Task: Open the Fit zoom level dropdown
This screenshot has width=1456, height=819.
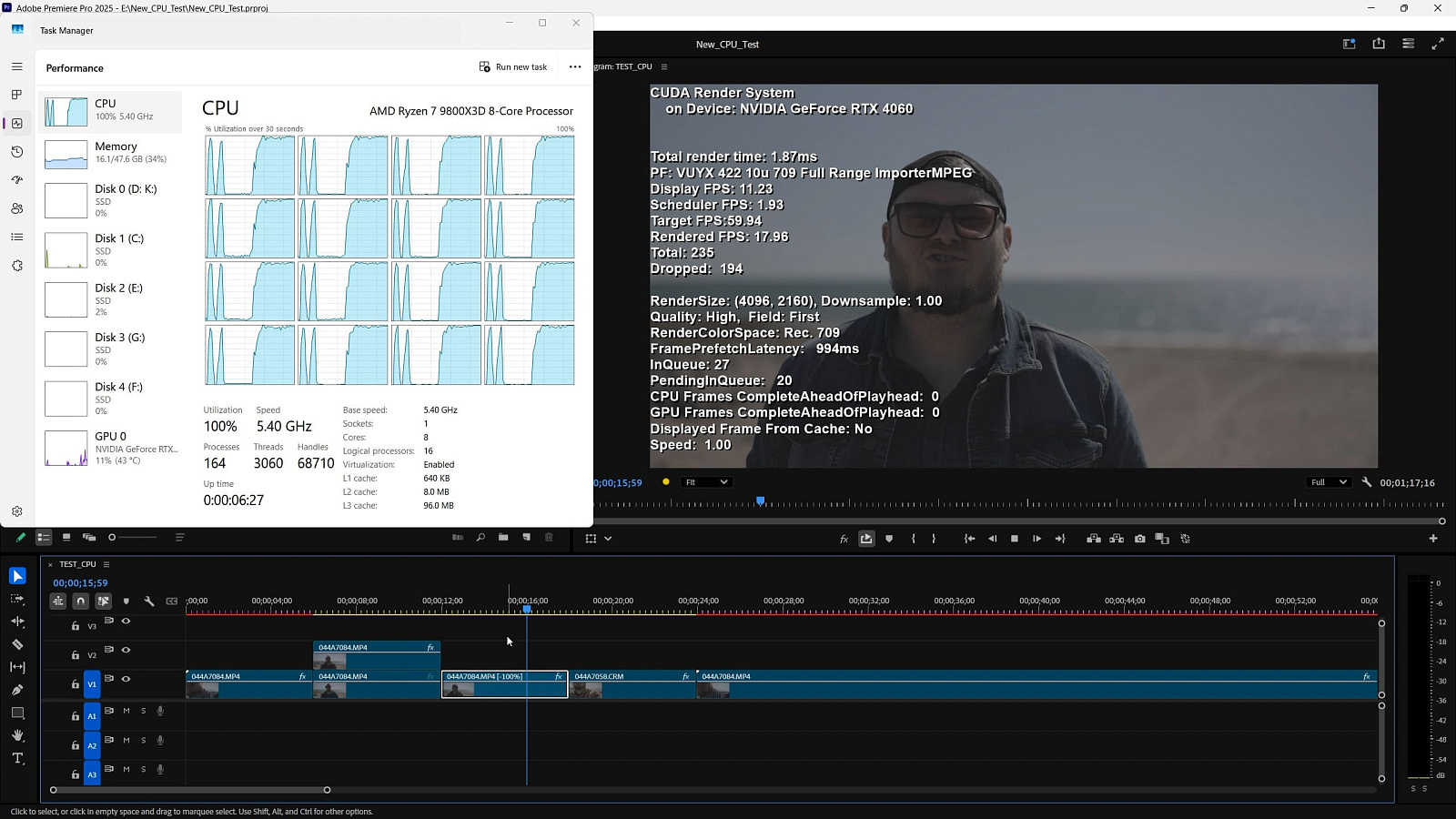Action: pos(706,482)
